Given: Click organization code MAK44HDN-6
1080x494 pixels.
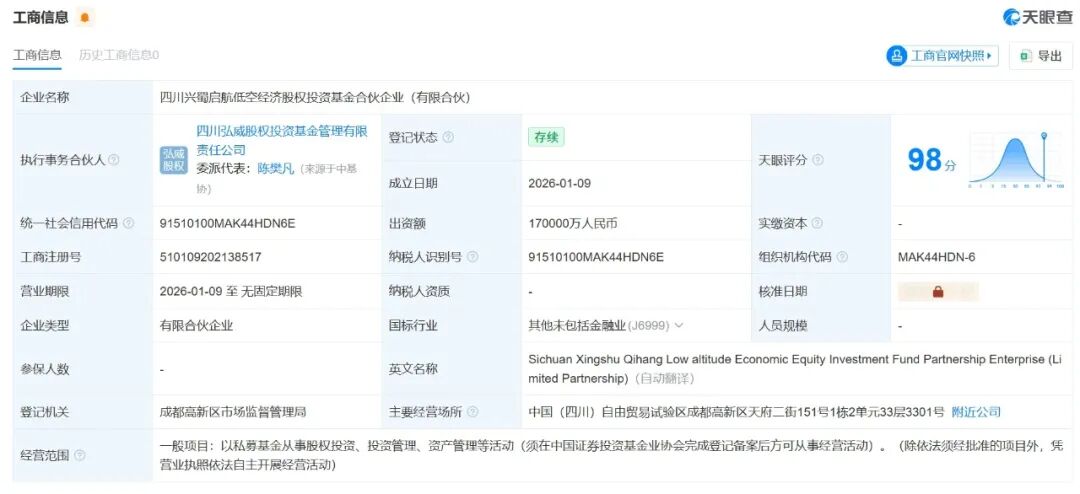Looking at the screenshot, I should (x=937, y=257).
